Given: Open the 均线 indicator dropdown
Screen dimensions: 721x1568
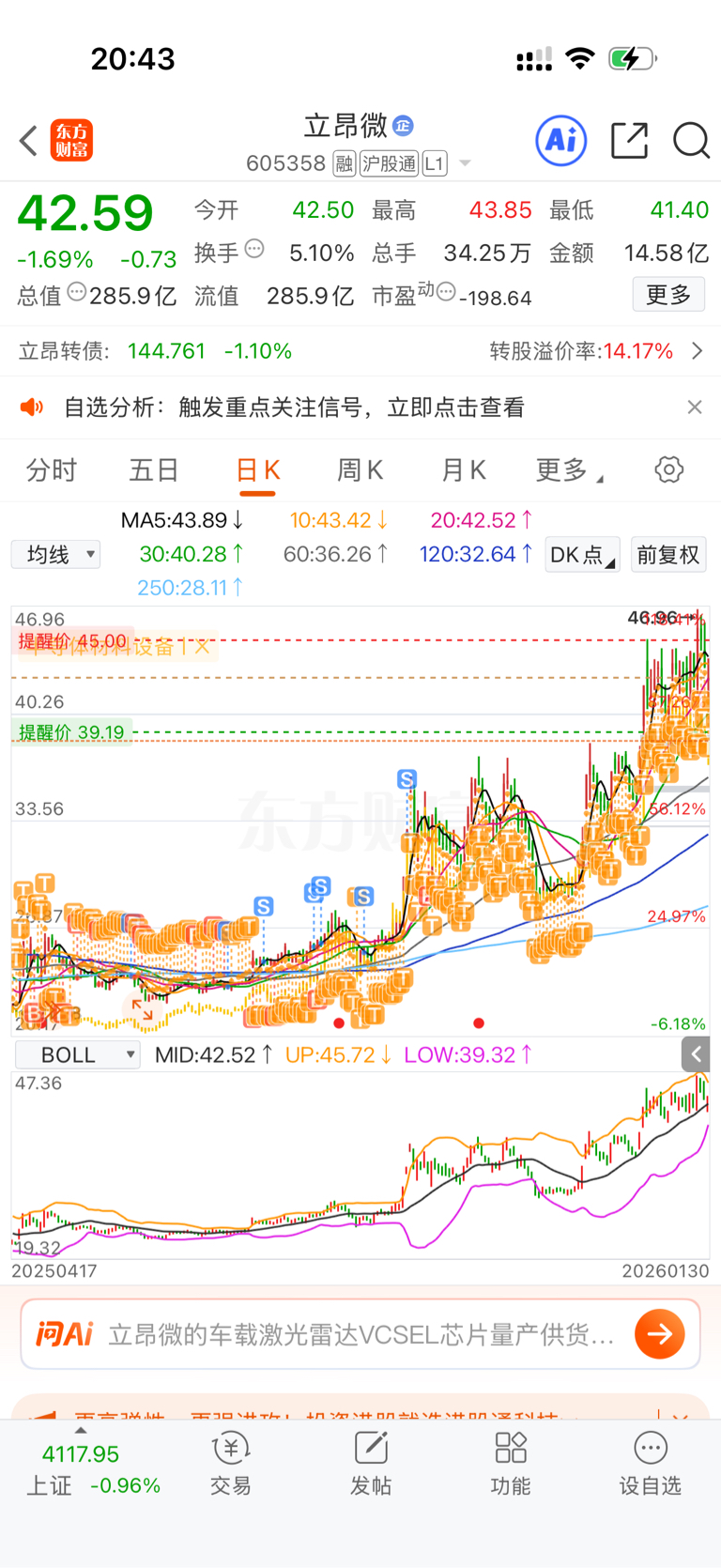Looking at the screenshot, I should tap(55, 555).
